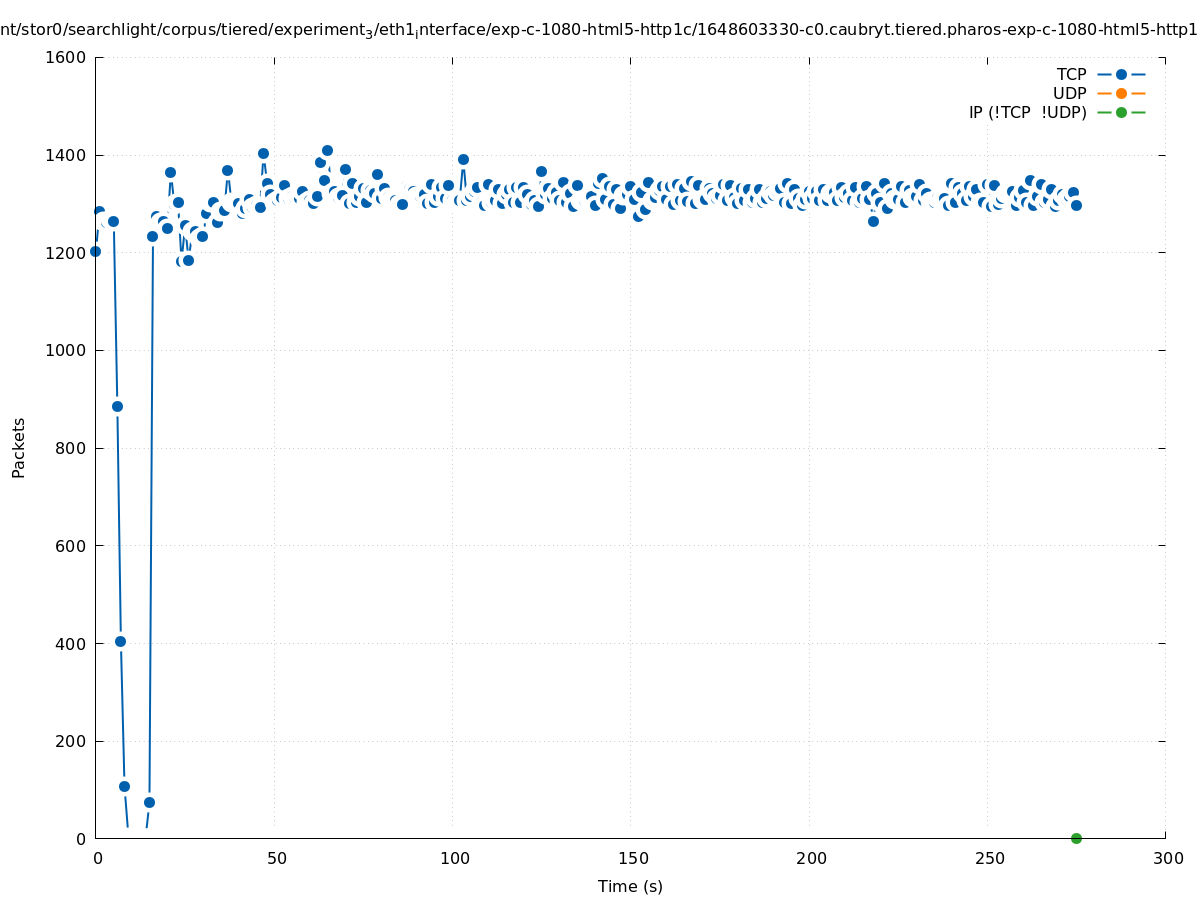Click the Time (s) x-axis title

click(x=630, y=886)
